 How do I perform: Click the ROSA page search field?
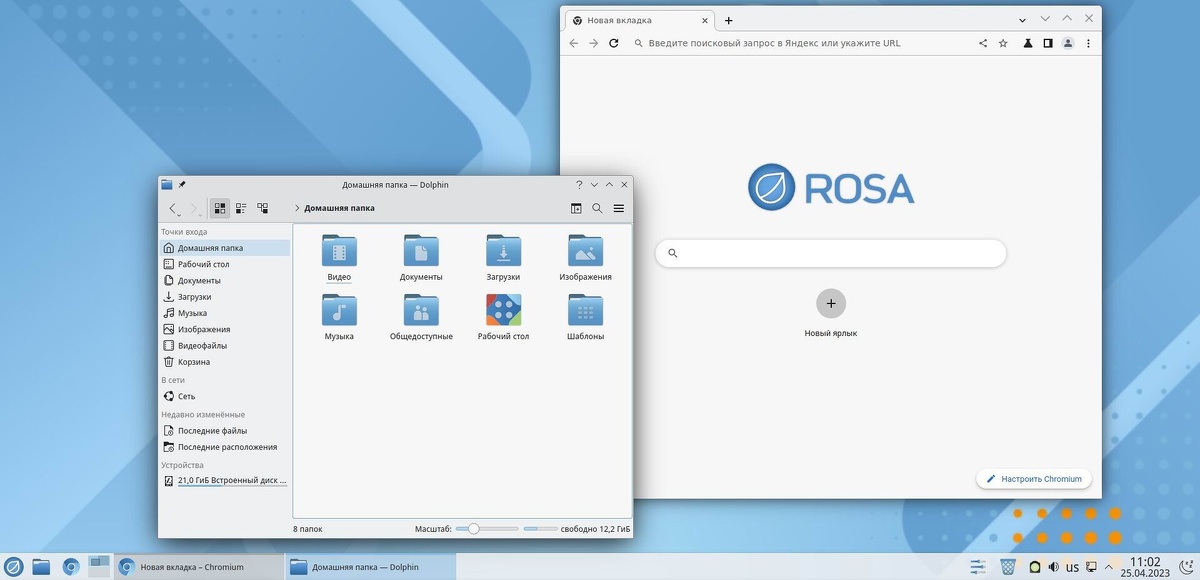point(831,253)
